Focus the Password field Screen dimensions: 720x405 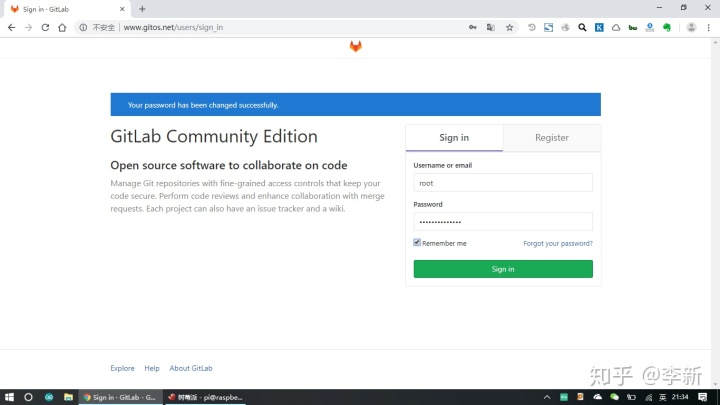503,222
